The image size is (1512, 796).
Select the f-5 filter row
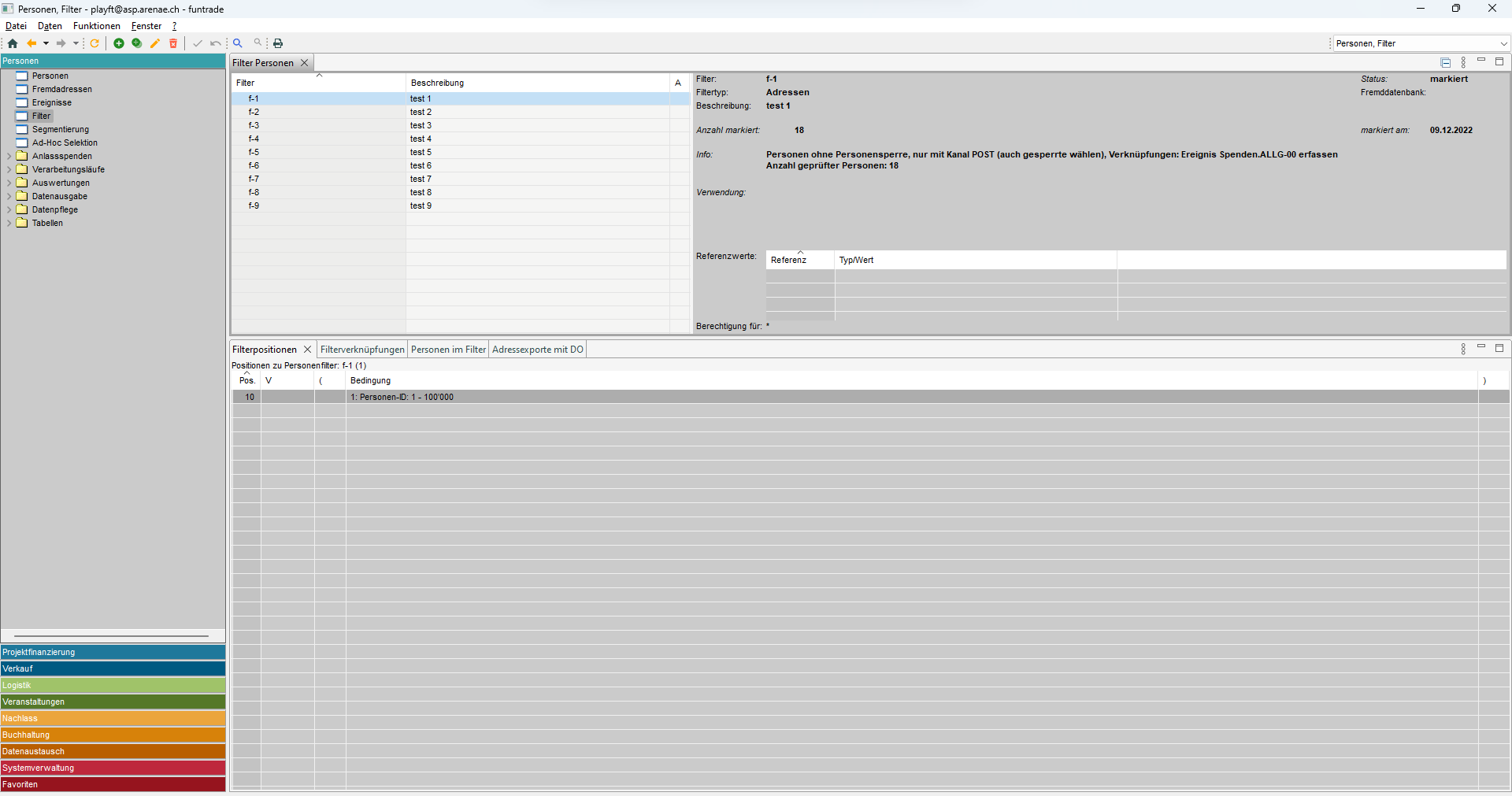pyautogui.click(x=254, y=153)
